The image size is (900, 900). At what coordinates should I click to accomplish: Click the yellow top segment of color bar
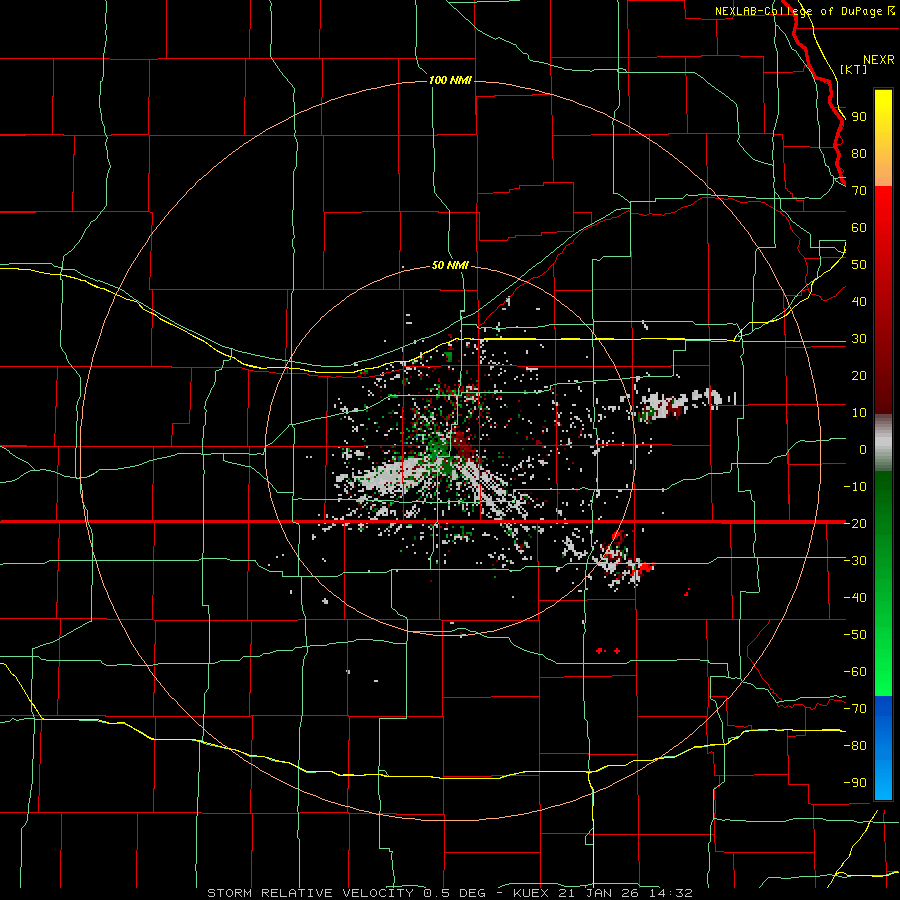(x=883, y=138)
